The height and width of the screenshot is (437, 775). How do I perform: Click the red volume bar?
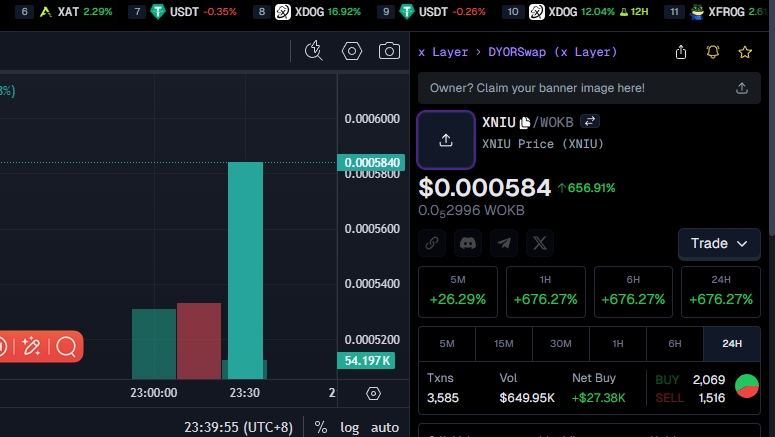pos(199,341)
